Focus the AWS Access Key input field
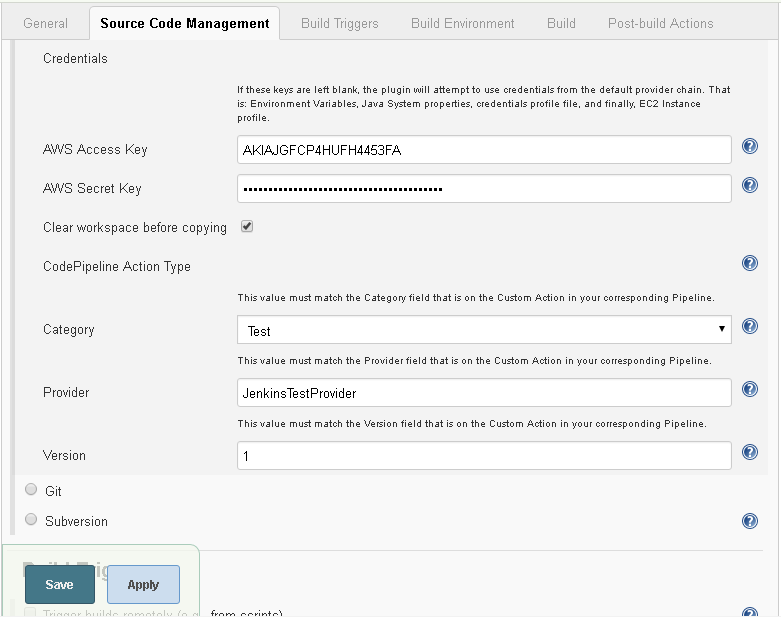Image resolution: width=781 pixels, height=617 pixels. tap(484, 149)
